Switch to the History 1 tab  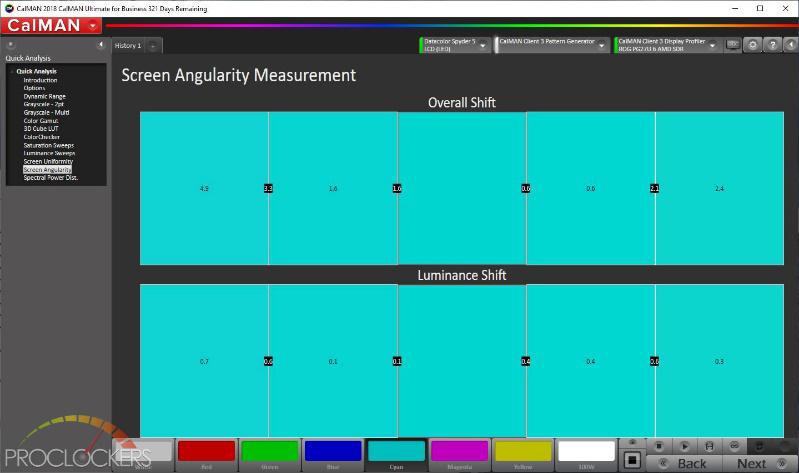tap(128, 46)
